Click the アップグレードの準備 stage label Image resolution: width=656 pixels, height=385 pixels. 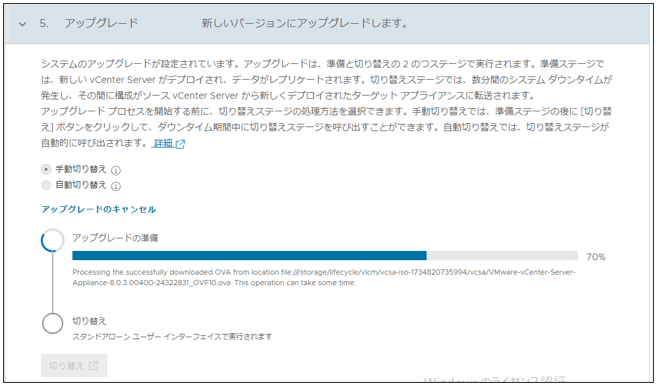tap(115, 238)
